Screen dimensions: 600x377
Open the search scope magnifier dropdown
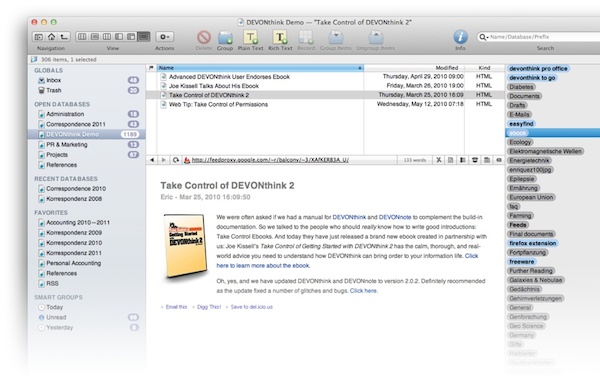pos(483,37)
